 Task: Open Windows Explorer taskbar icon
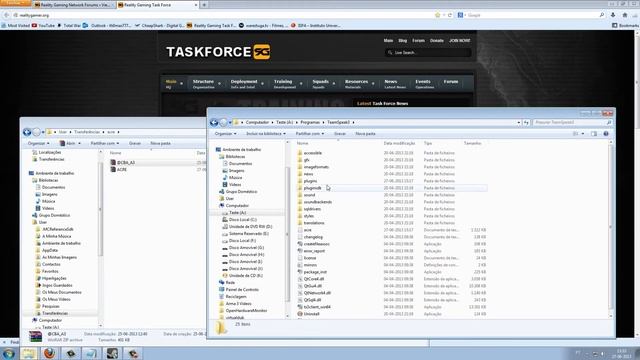(29, 353)
